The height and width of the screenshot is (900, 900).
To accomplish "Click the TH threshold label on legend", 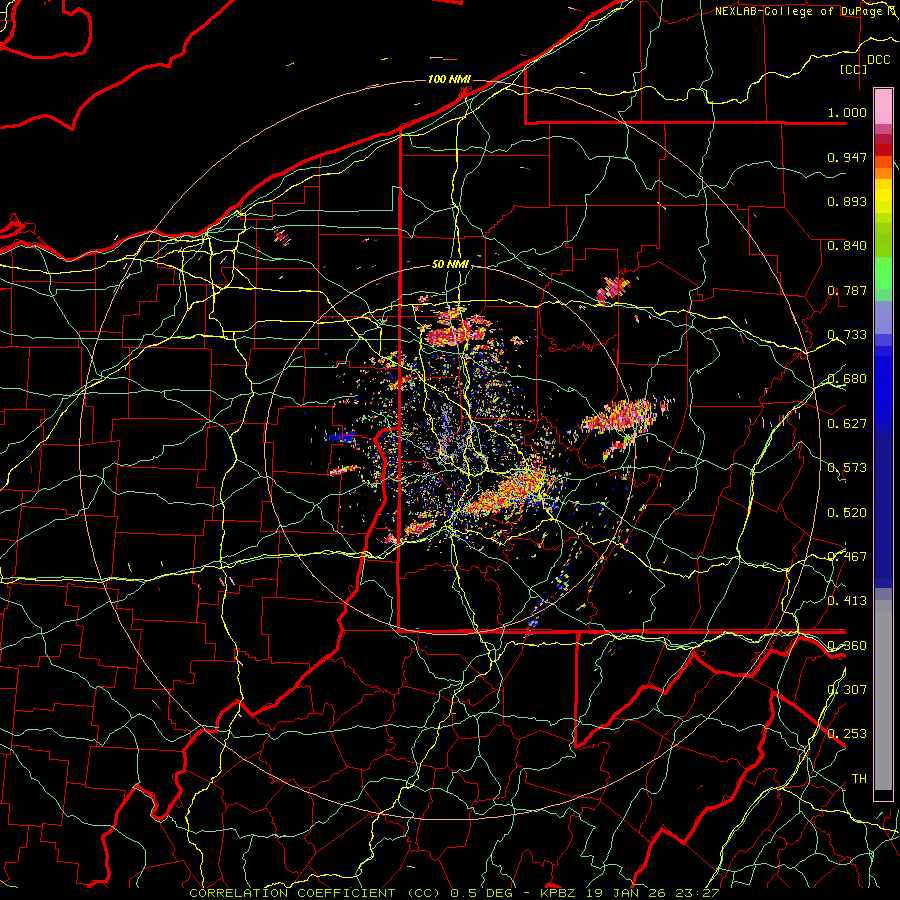I will pyautogui.click(x=859, y=778).
